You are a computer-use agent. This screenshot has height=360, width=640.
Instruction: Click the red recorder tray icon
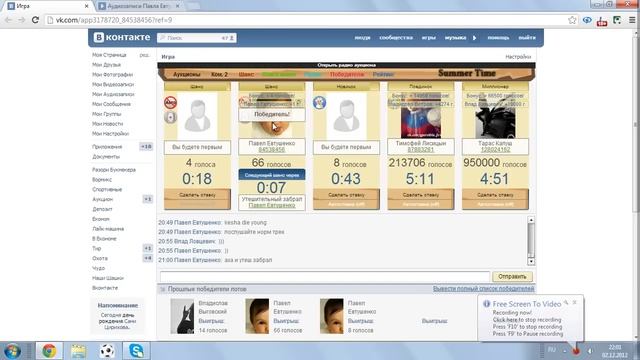click(x=576, y=350)
